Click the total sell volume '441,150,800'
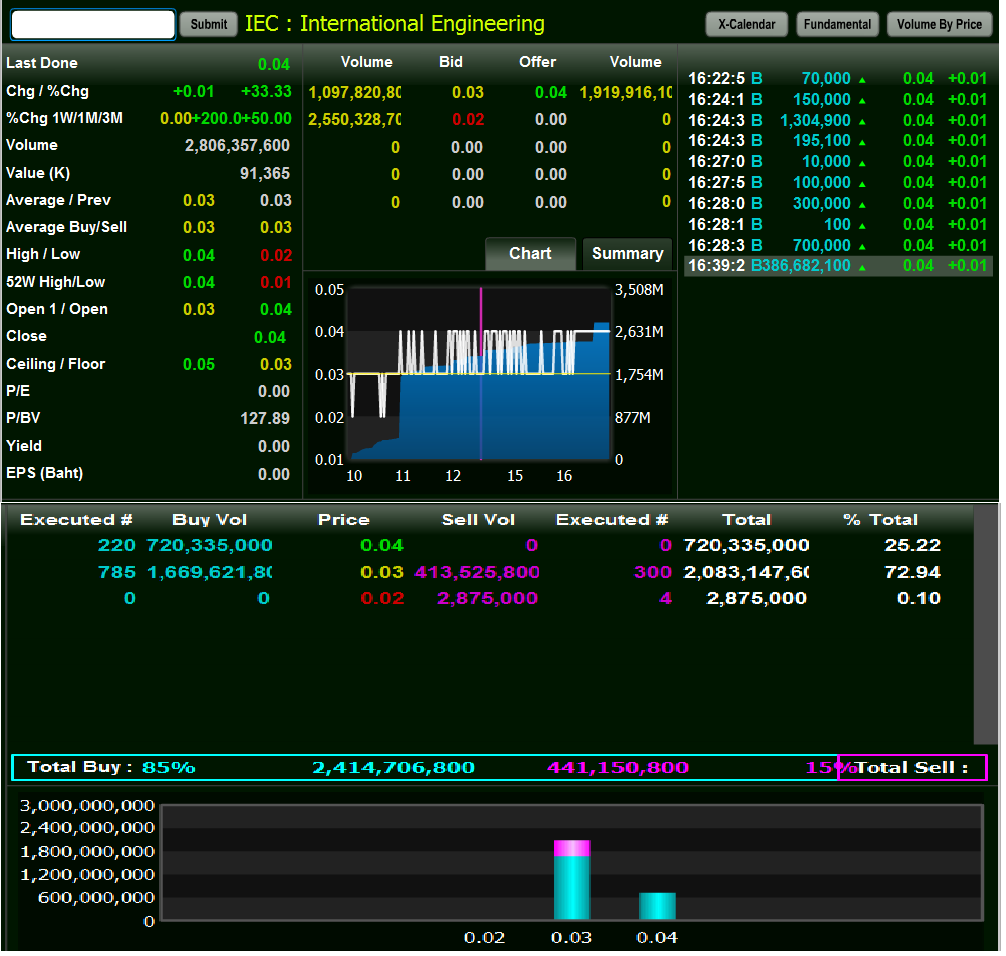 [x=618, y=768]
